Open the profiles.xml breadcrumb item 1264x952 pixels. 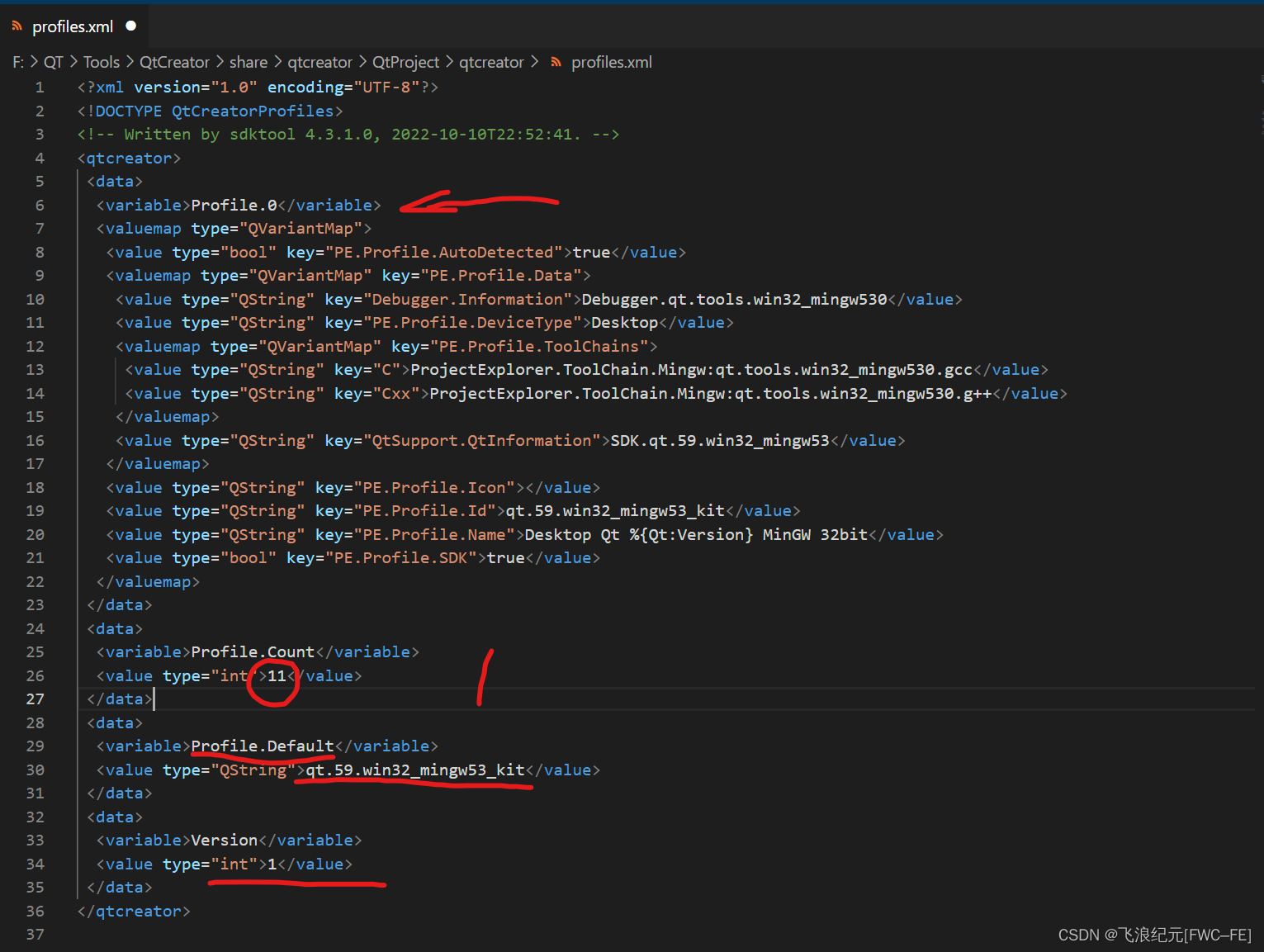coord(612,63)
